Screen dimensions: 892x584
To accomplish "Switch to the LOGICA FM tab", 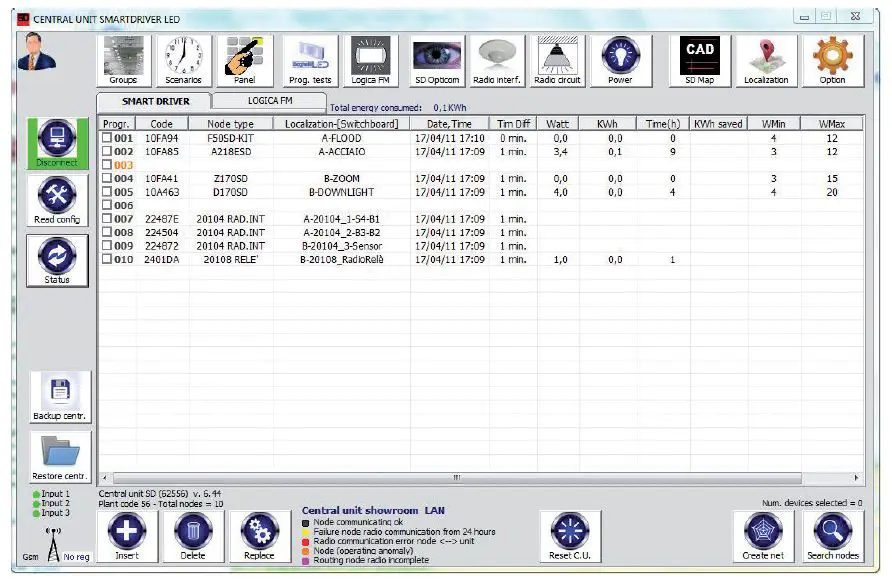I will [270, 101].
